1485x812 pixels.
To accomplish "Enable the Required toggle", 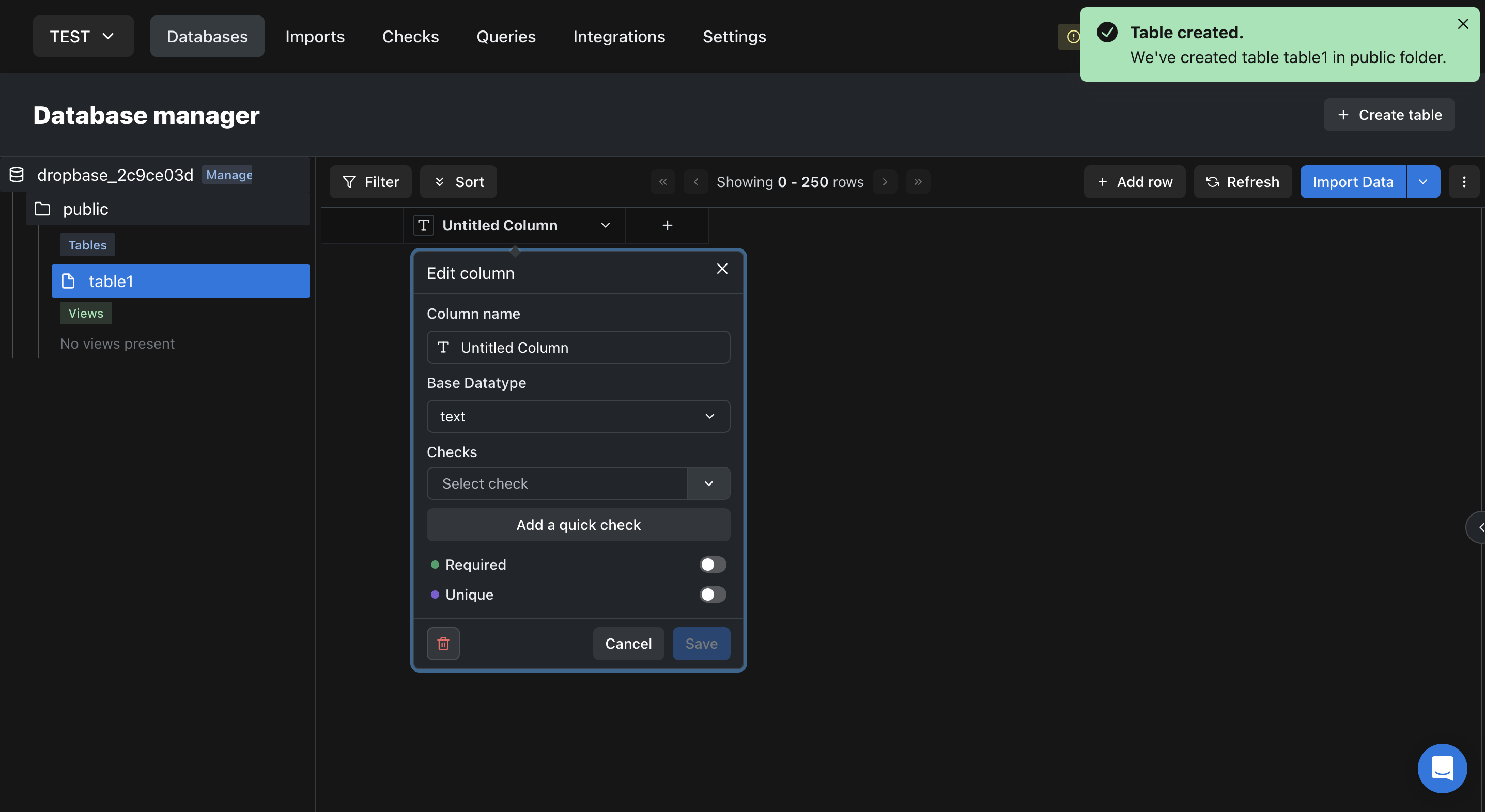I will click(713, 565).
